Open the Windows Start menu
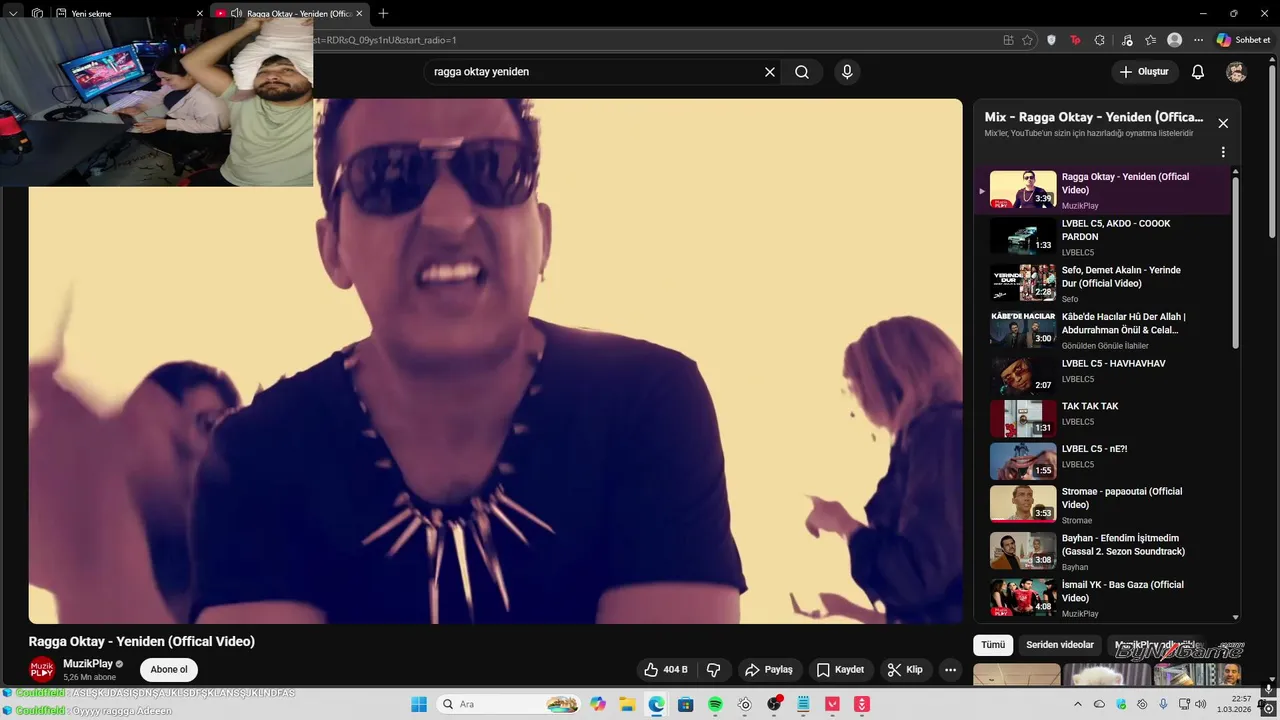Image resolution: width=1280 pixels, height=720 pixels. [419, 704]
